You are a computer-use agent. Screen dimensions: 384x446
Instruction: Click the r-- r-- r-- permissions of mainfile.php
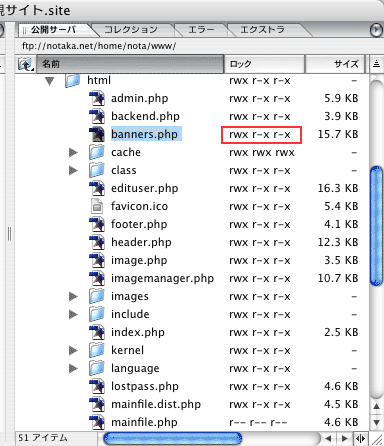pos(258,423)
